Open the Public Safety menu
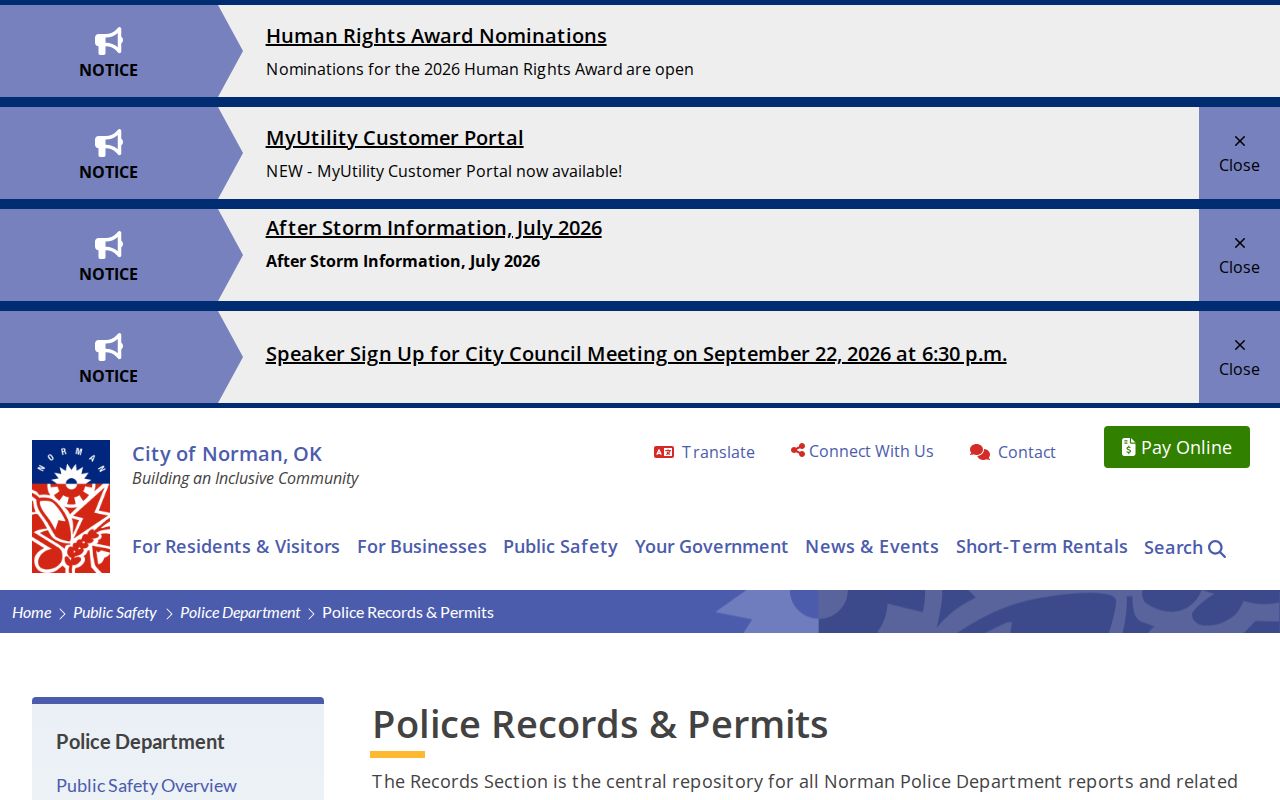 point(560,547)
